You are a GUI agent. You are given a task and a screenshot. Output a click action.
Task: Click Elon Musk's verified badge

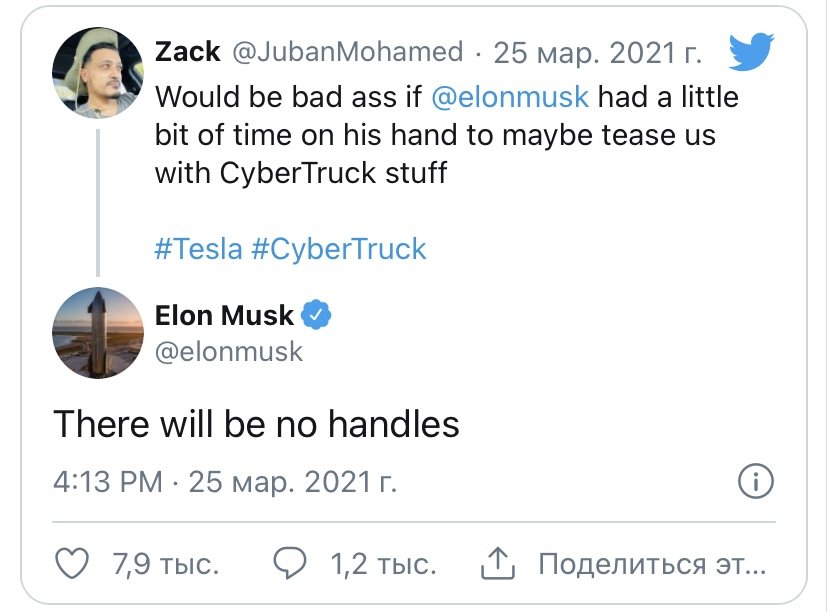(317, 316)
